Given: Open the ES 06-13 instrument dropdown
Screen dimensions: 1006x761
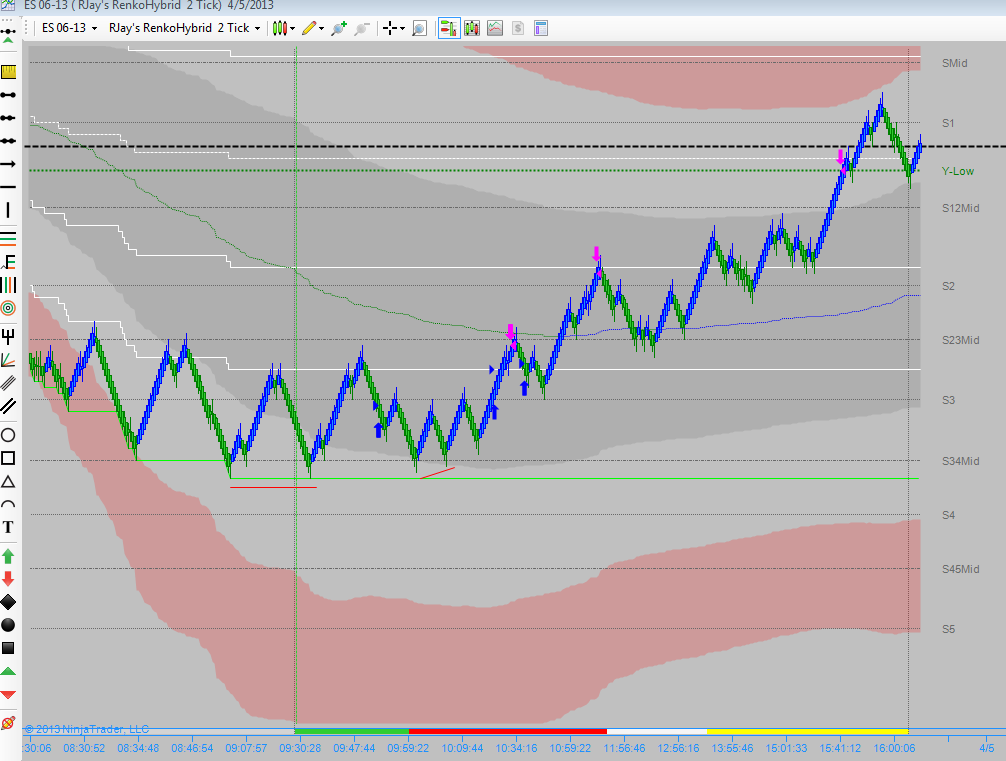Looking at the screenshot, I should tap(69, 28).
